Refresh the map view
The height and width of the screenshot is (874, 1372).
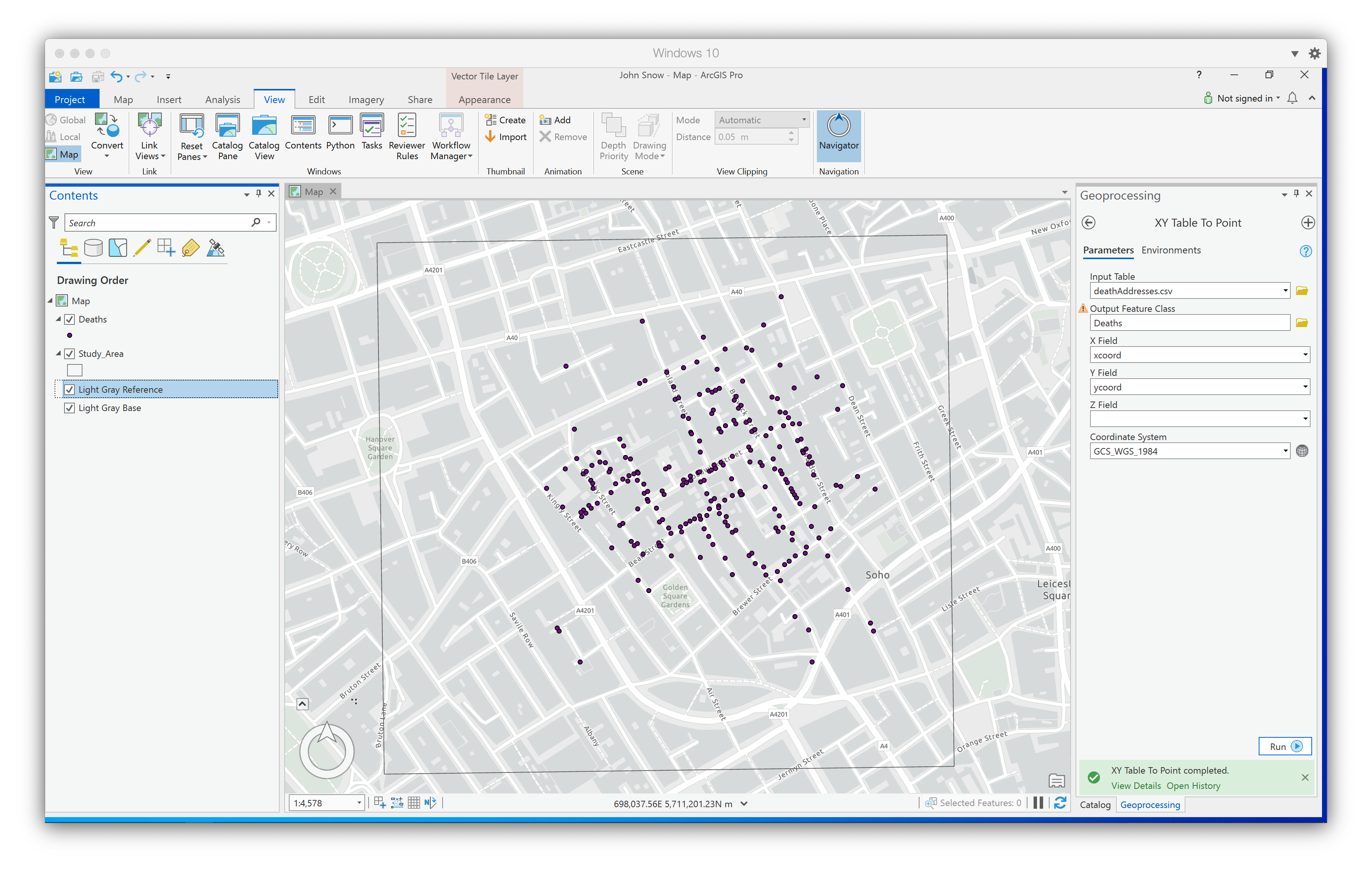click(x=1060, y=803)
